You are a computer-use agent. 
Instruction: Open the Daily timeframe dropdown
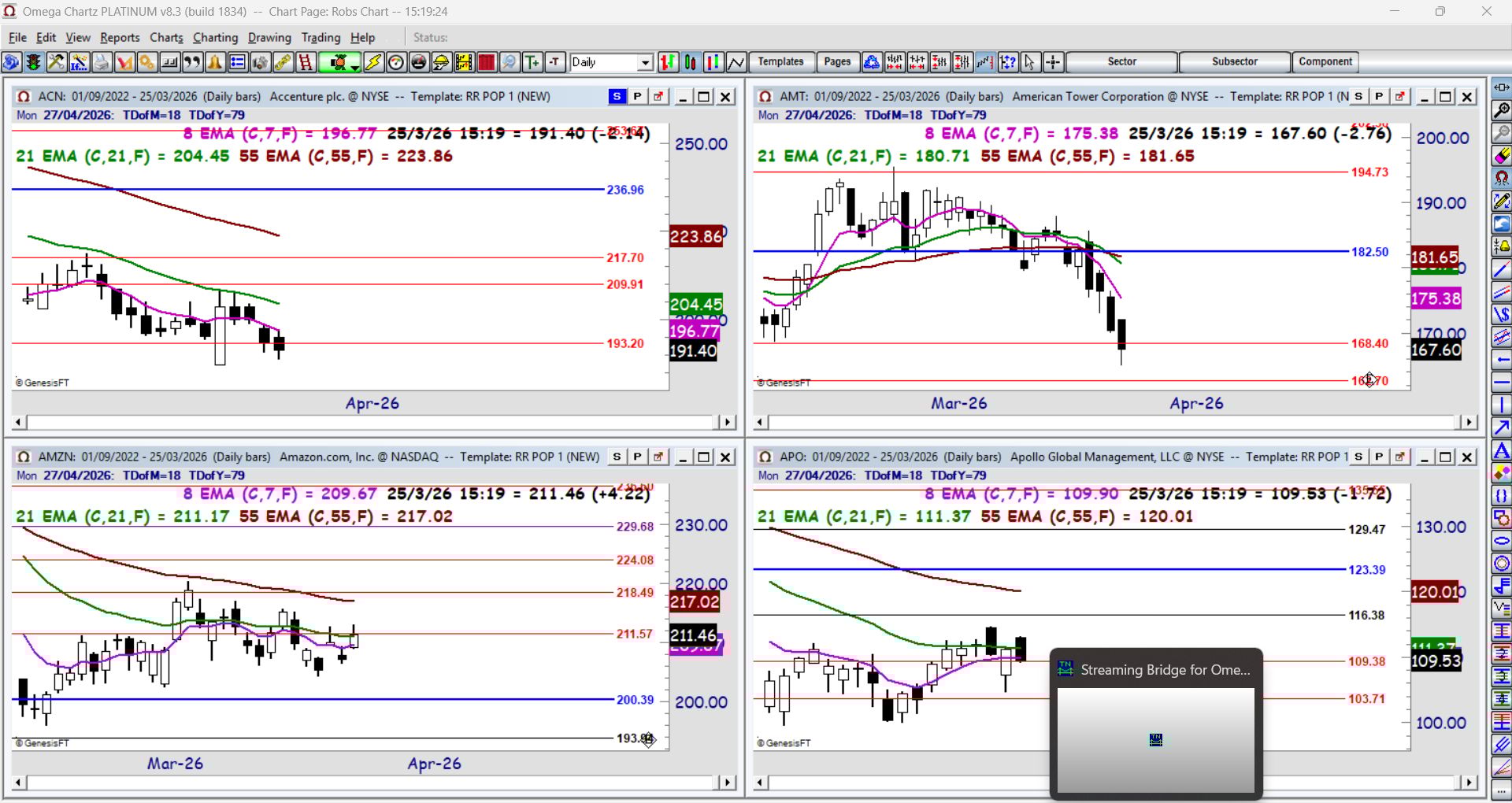(x=645, y=62)
